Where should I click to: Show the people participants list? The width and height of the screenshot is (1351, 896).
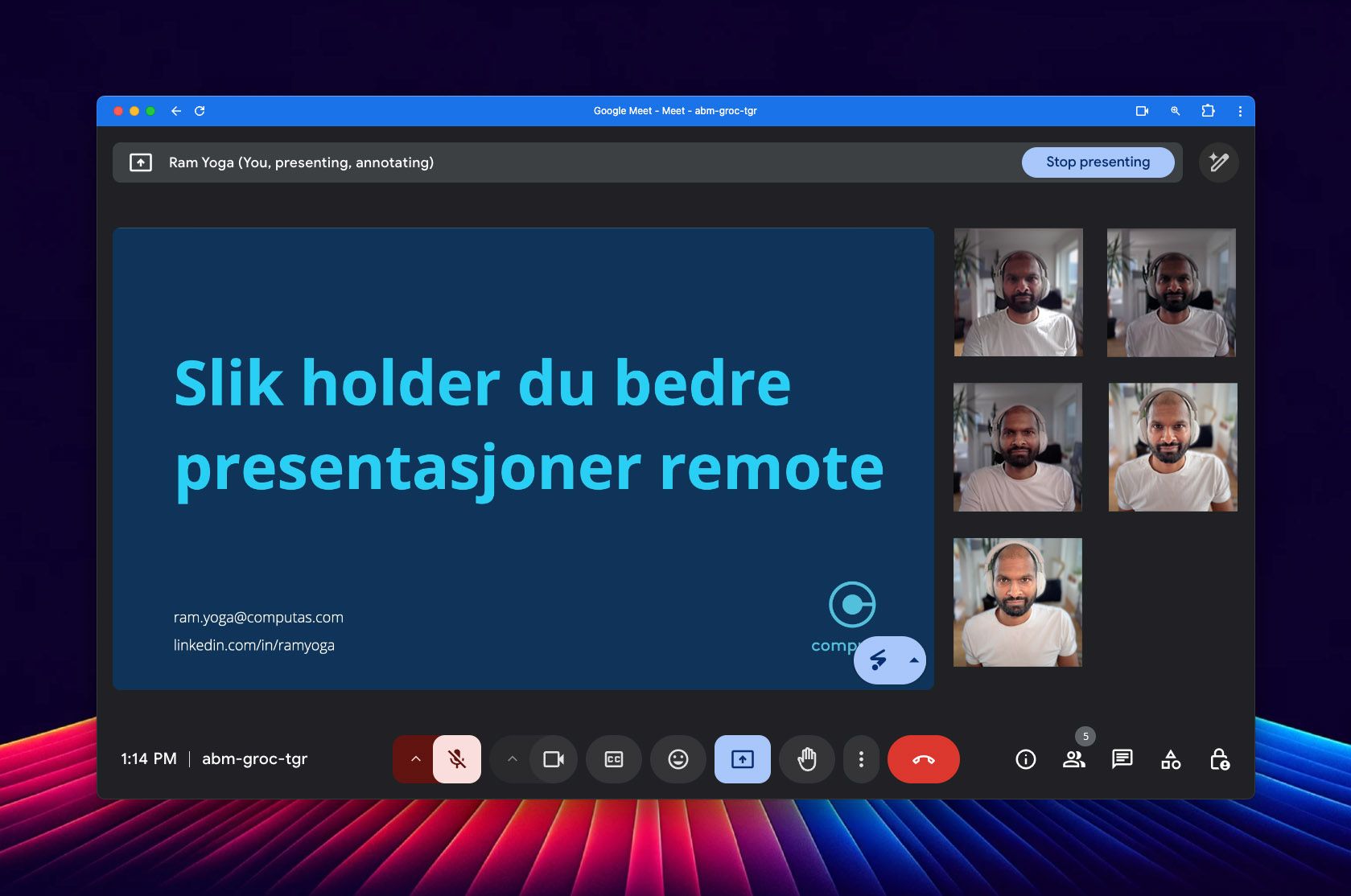(1074, 759)
